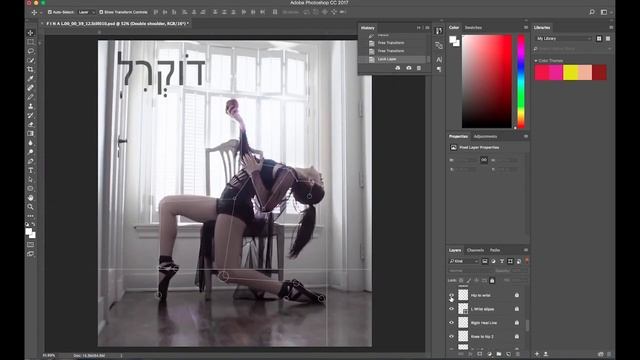
Task: Select the Spot Healing Brush tool
Action: [31, 88]
